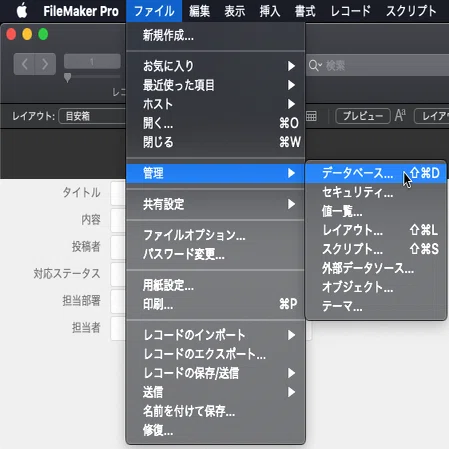449x449 pixels.
Task: Go to previous record arrow
Action: pos(24,64)
